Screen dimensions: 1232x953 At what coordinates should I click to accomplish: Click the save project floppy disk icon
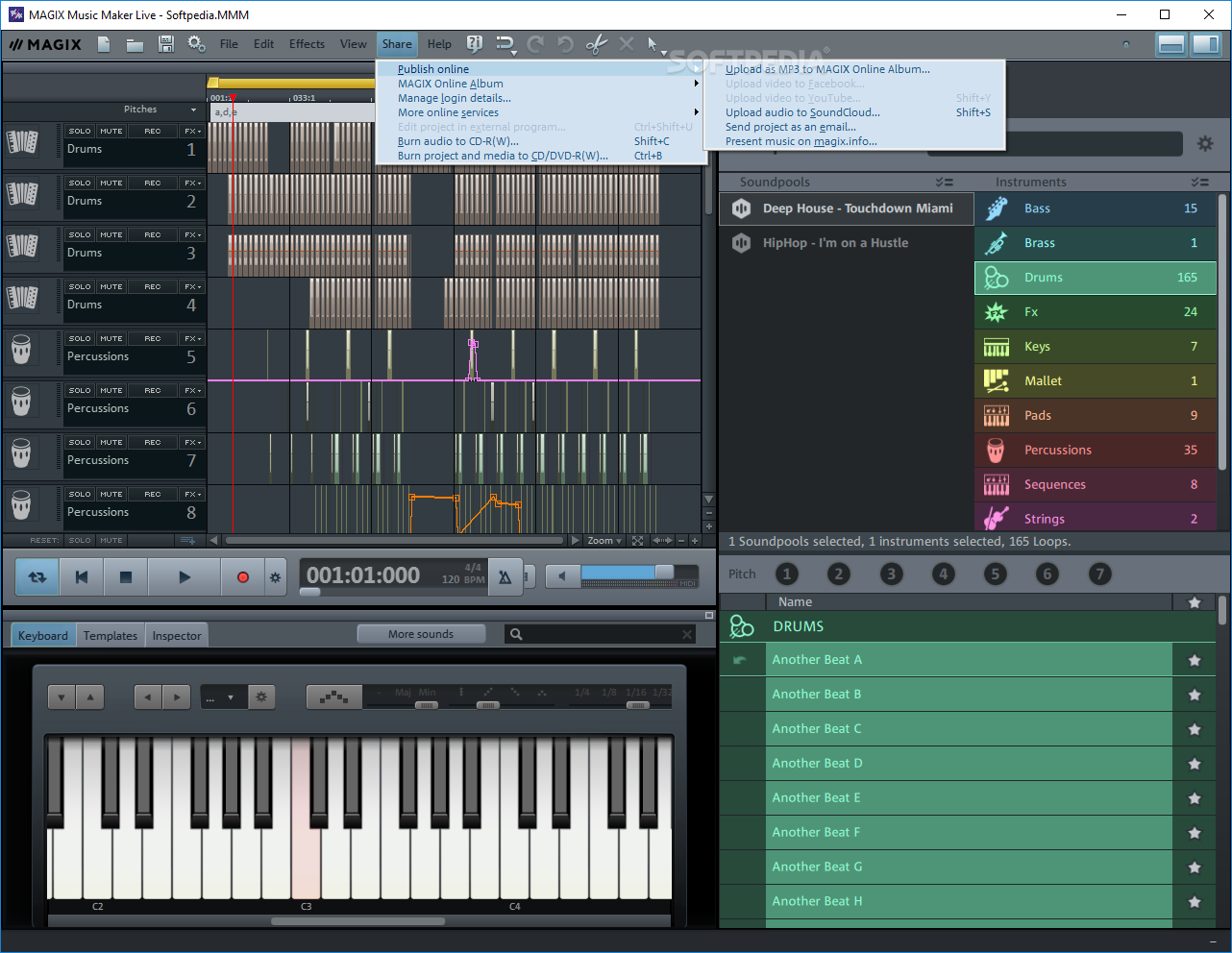tap(166, 44)
